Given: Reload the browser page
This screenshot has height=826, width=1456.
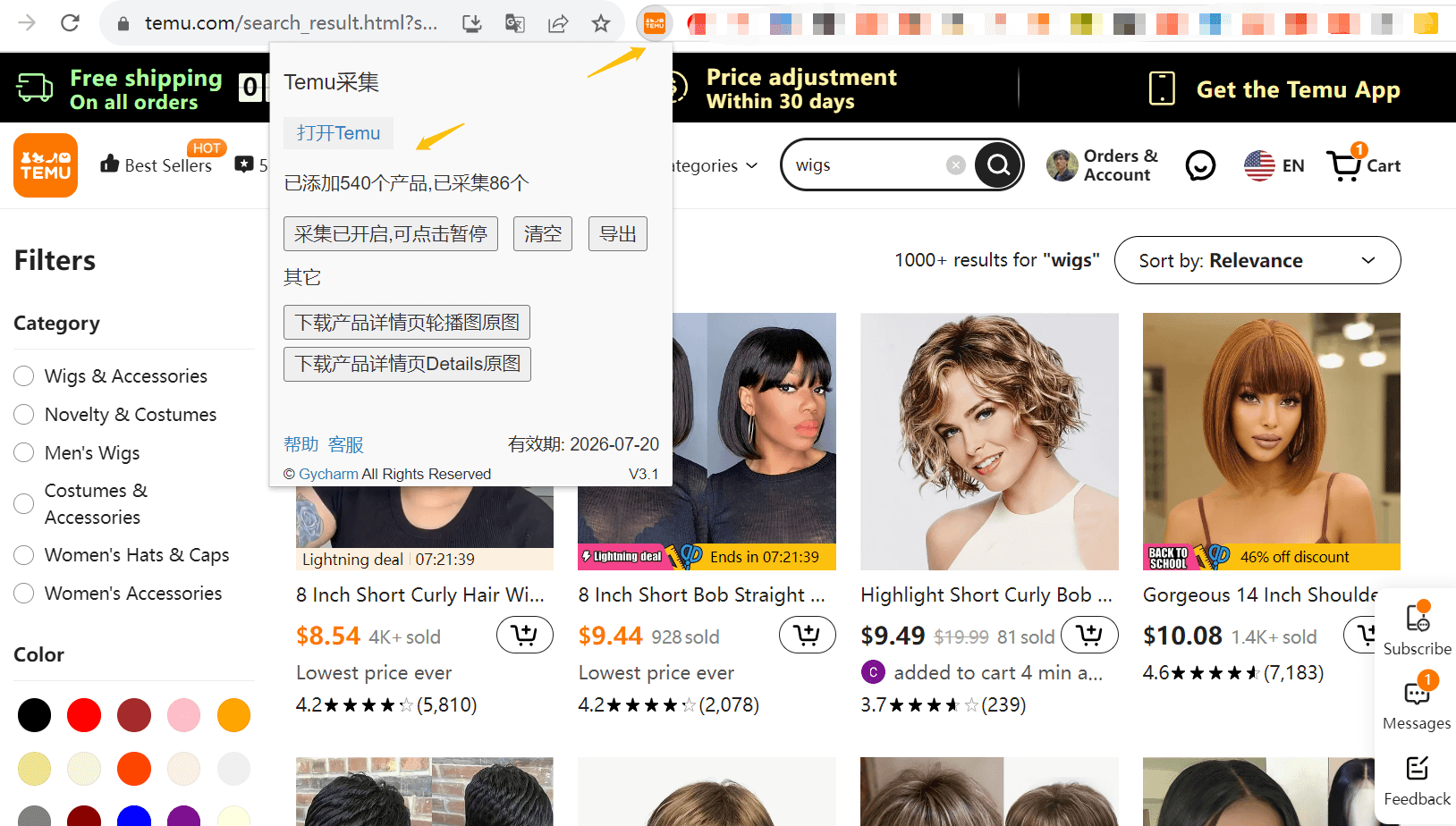Looking at the screenshot, I should pyautogui.click(x=70, y=23).
